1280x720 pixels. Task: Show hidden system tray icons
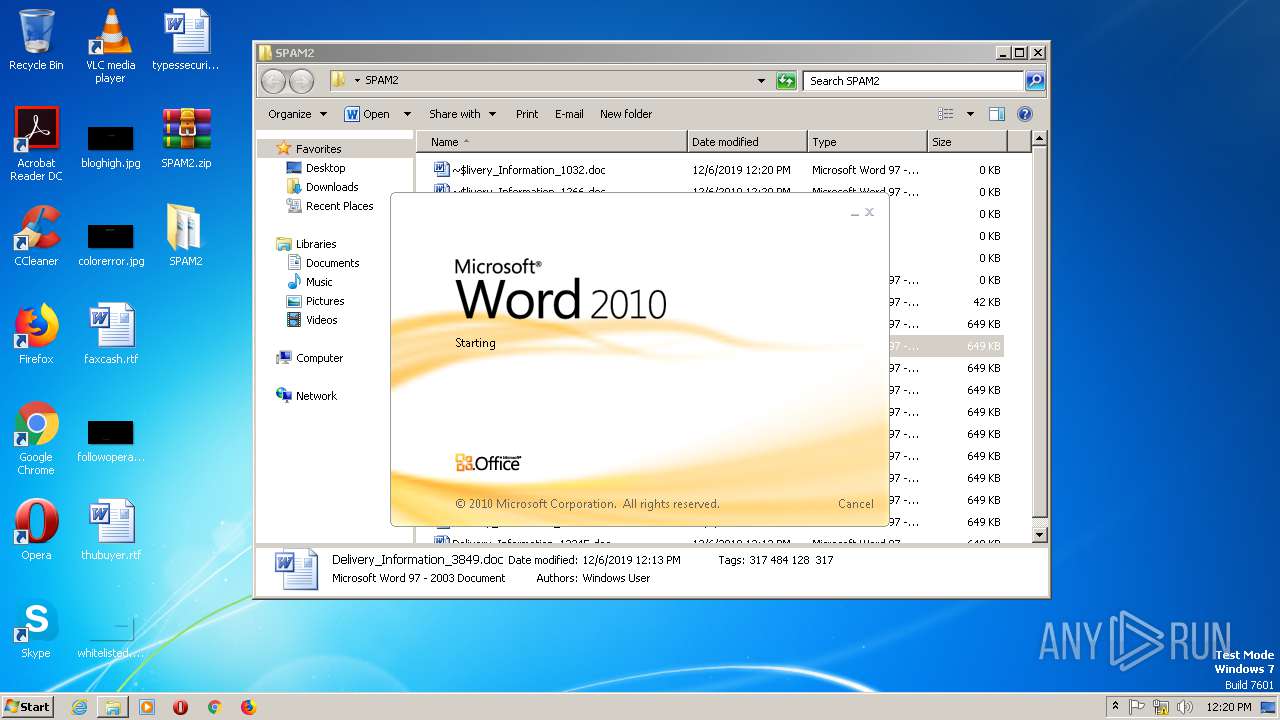tap(1115, 706)
